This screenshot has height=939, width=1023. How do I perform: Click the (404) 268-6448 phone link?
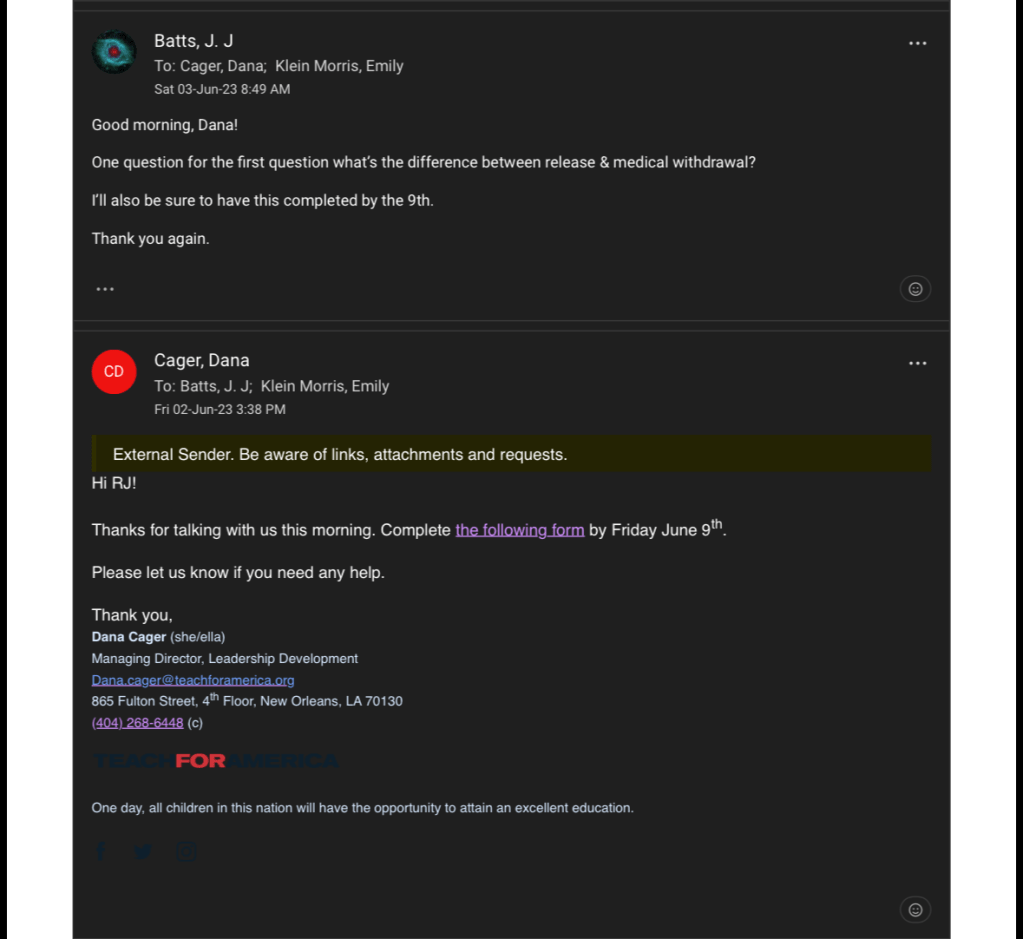[138, 723]
